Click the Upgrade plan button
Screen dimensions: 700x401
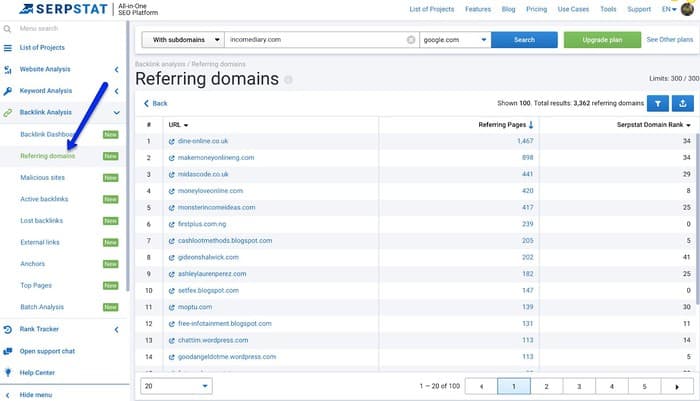[x=602, y=40]
